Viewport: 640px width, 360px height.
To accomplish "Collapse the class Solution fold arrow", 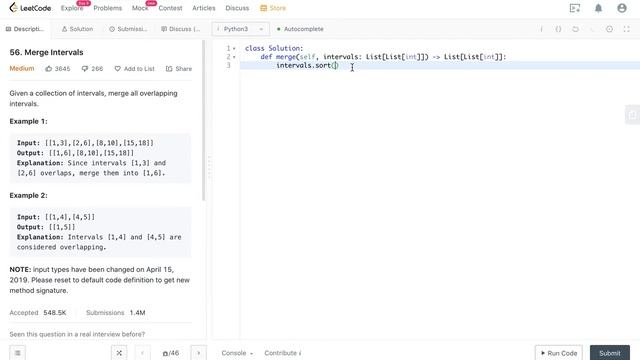I will tap(234, 48).
